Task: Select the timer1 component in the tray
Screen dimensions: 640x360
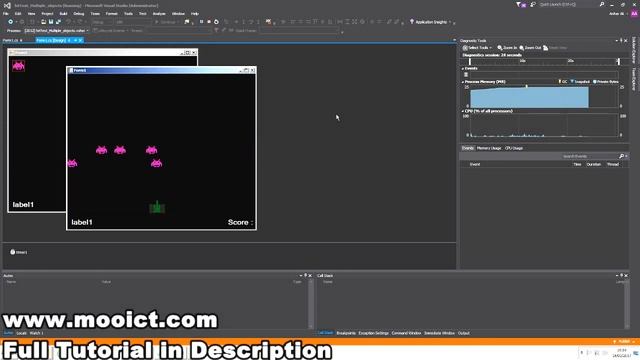Action: (19, 252)
